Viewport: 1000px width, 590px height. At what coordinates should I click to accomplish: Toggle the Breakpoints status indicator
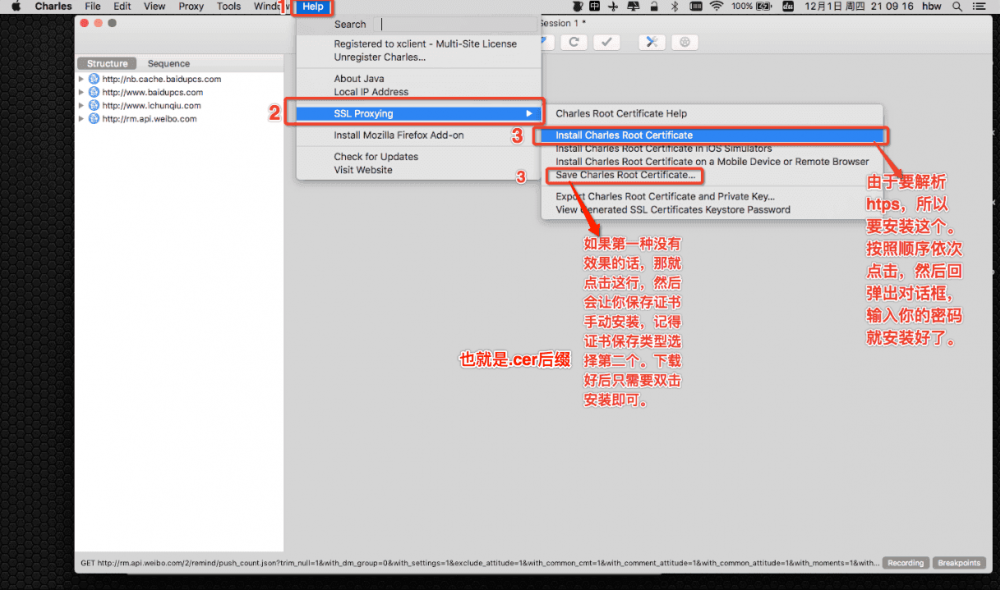pyautogui.click(x=958, y=562)
